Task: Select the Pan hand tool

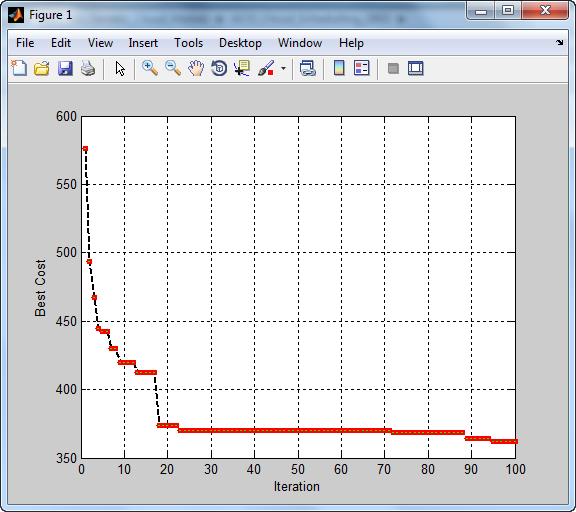Action: 196,68
